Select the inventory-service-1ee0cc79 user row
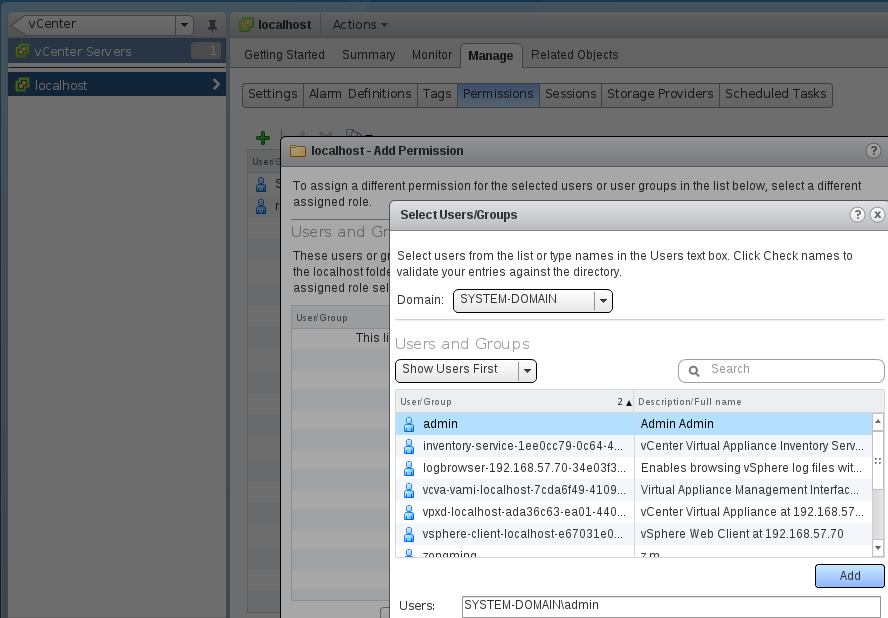 (x=634, y=446)
